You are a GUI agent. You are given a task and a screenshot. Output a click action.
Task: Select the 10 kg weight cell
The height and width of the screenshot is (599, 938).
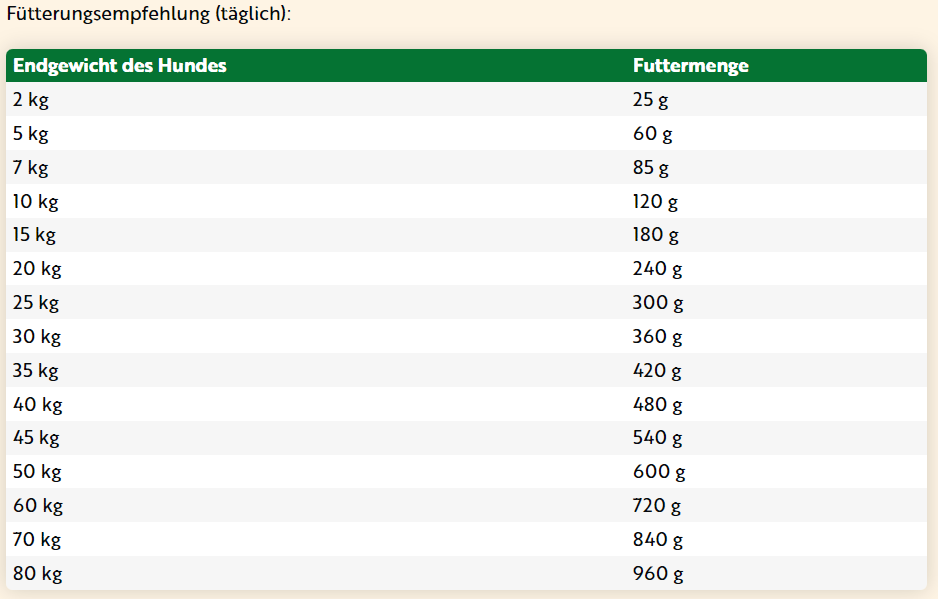point(36,201)
